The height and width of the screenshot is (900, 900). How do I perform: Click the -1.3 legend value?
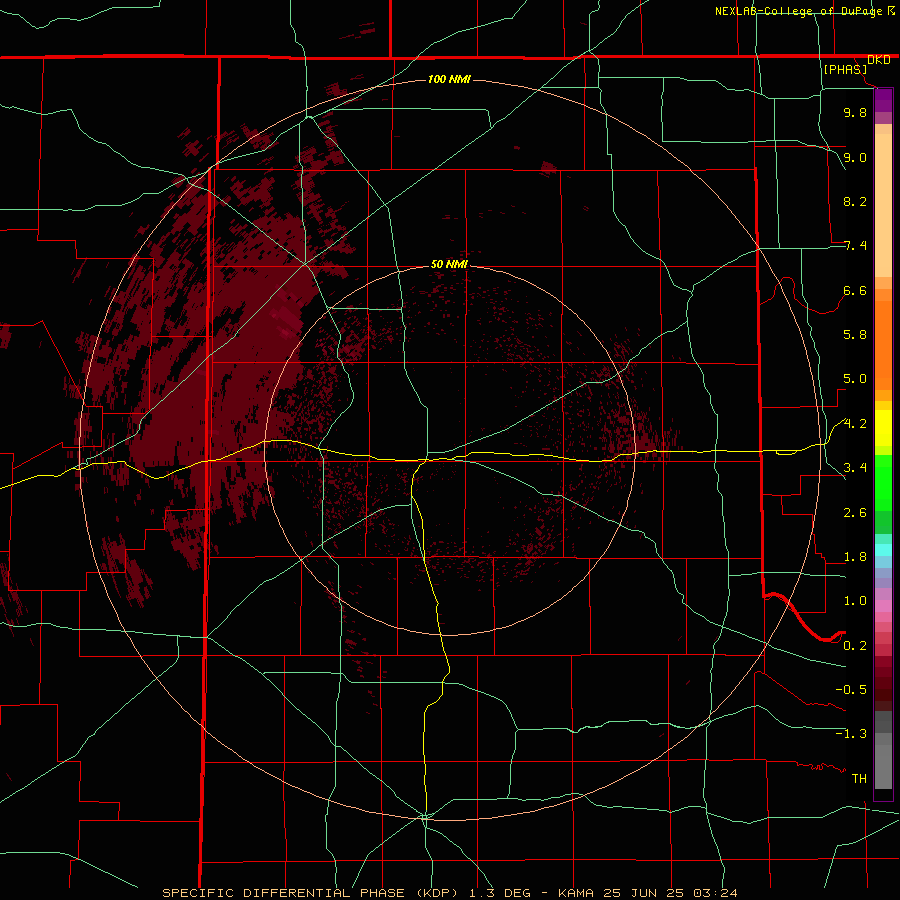click(851, 734)
